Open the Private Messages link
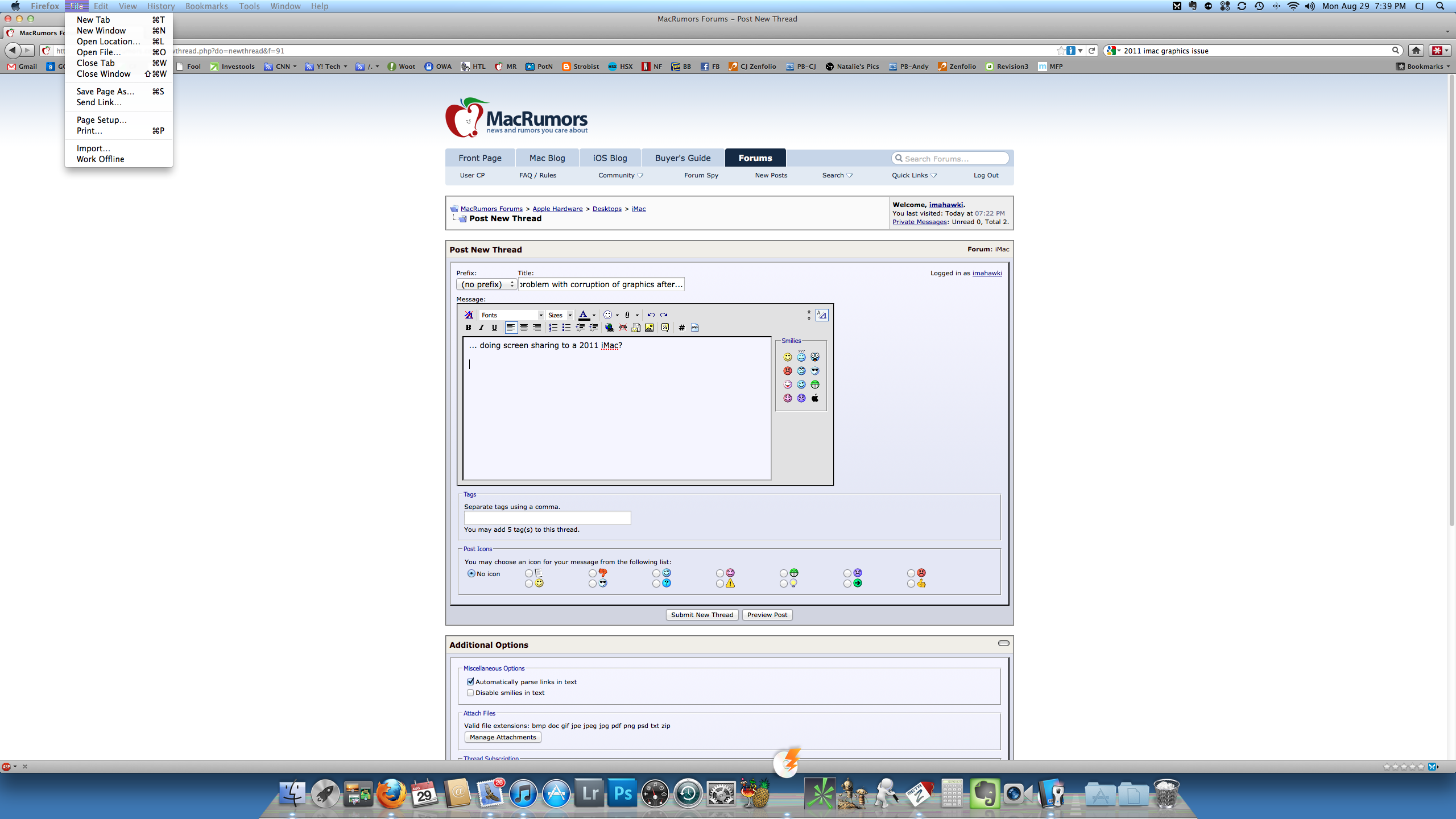Screen dimensions: 1456x819 [919, 222]
